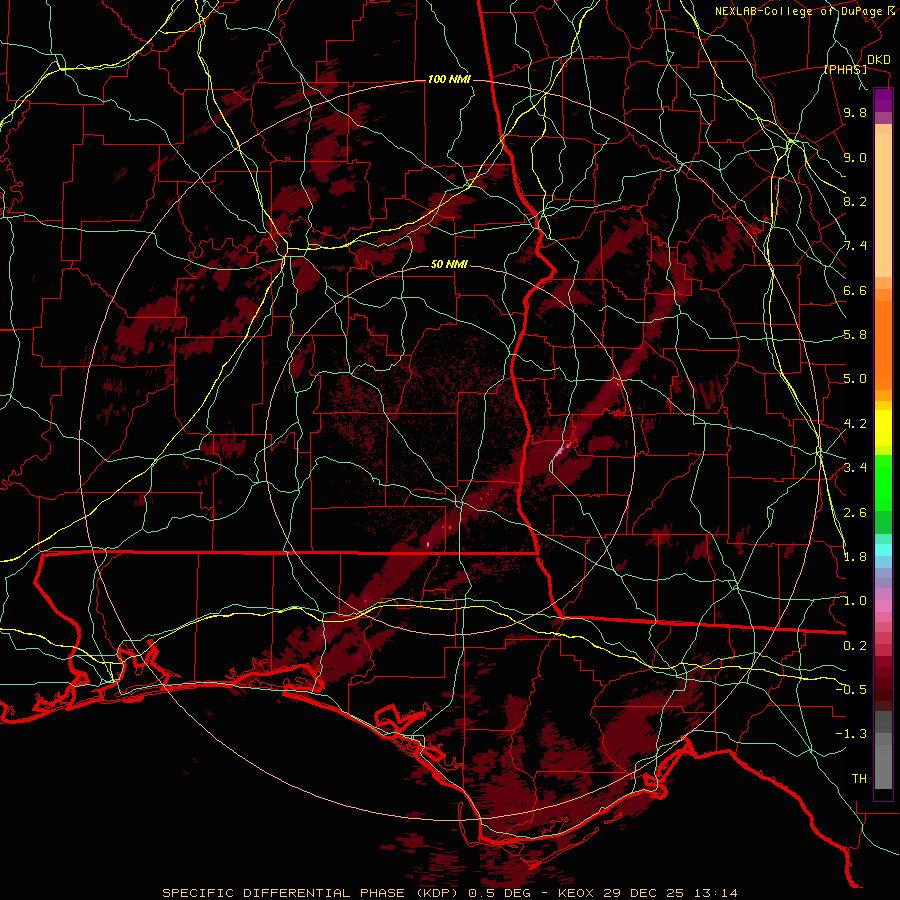Click the -1.3 value on the legend

tap(851, 734)
